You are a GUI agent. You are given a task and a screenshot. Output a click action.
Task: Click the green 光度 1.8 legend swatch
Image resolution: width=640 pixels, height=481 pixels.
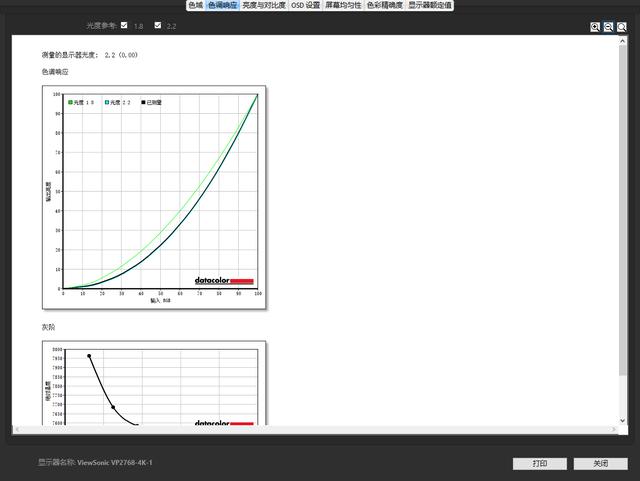[70, 102]
